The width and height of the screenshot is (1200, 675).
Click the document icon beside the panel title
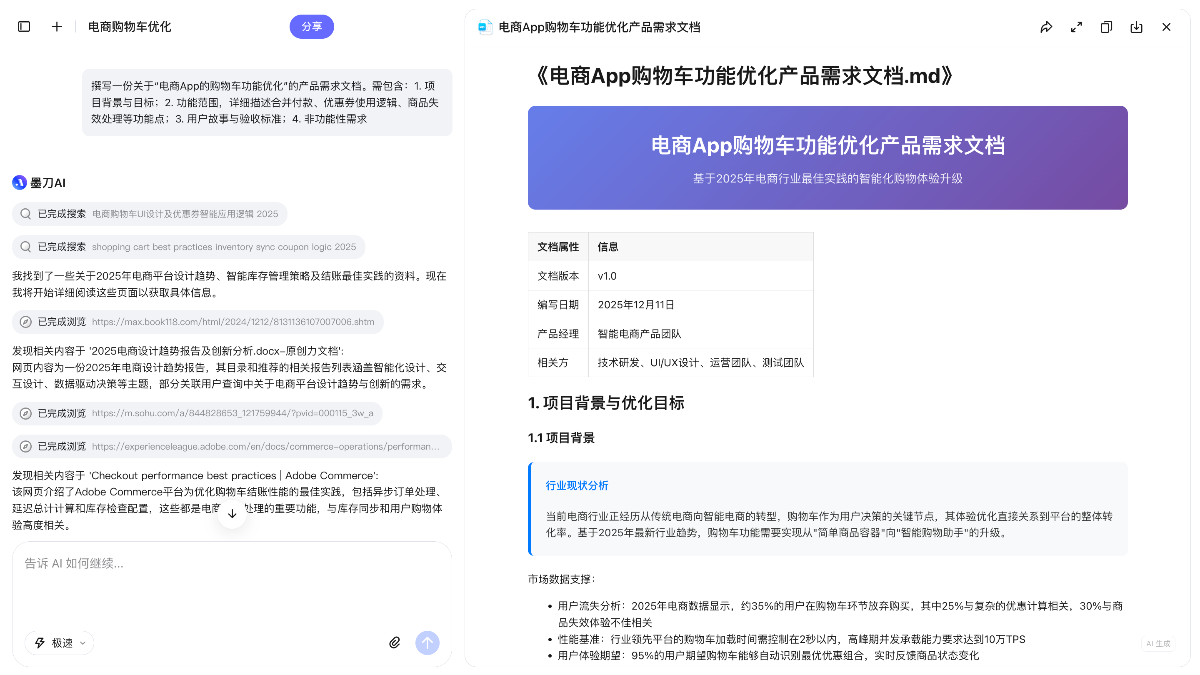(483, 29)
